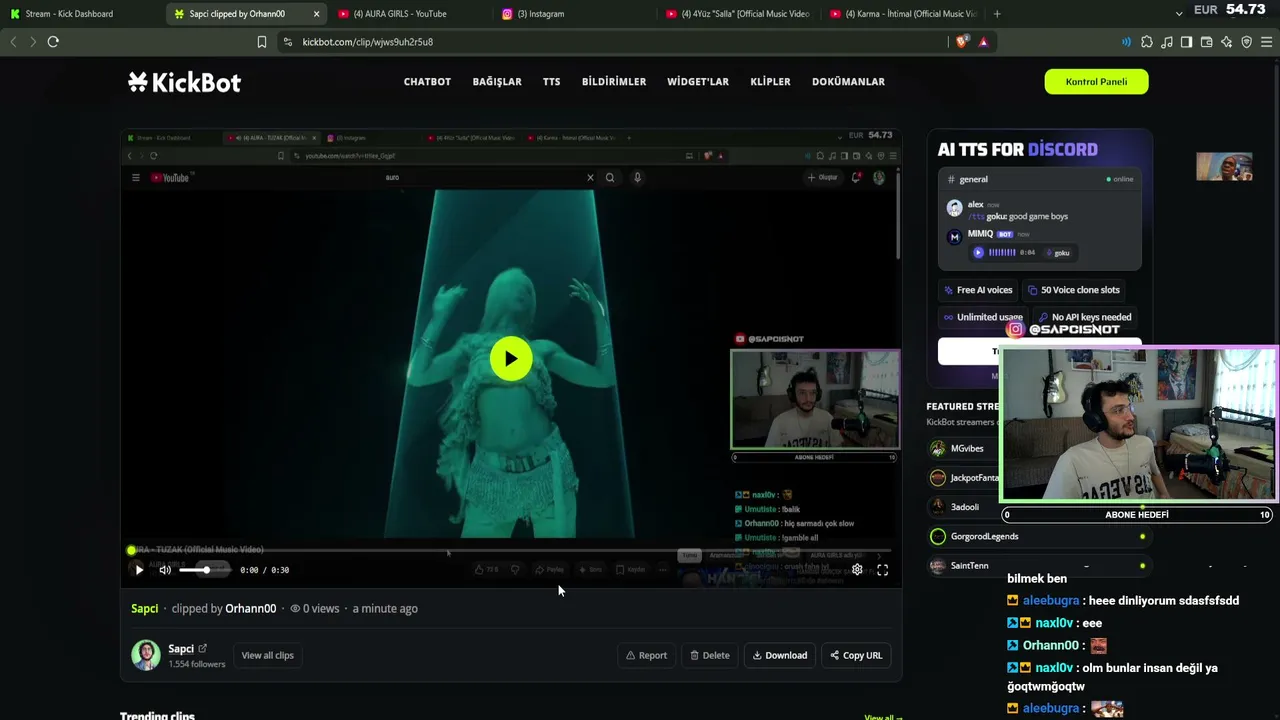Open the browser hamburger menu
The height and width of the screenshot is (720, 1280).
coord(1266,42)
